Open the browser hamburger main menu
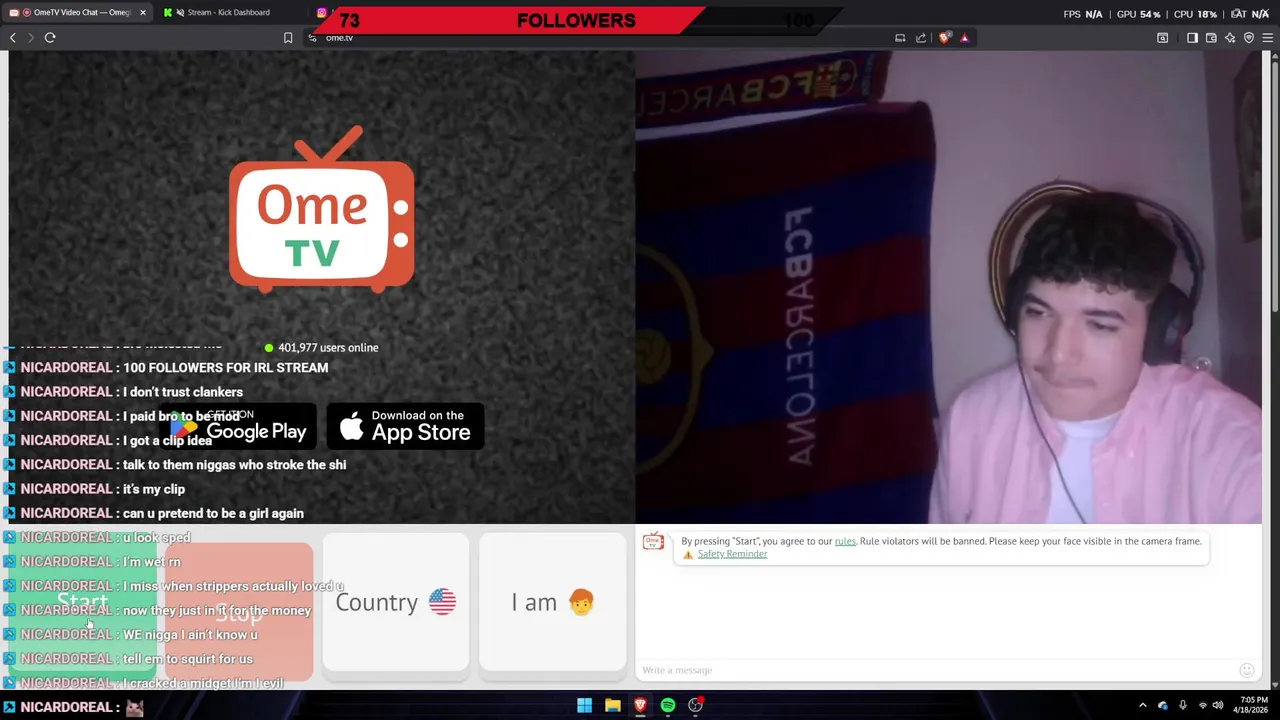 pos(1268,38)
